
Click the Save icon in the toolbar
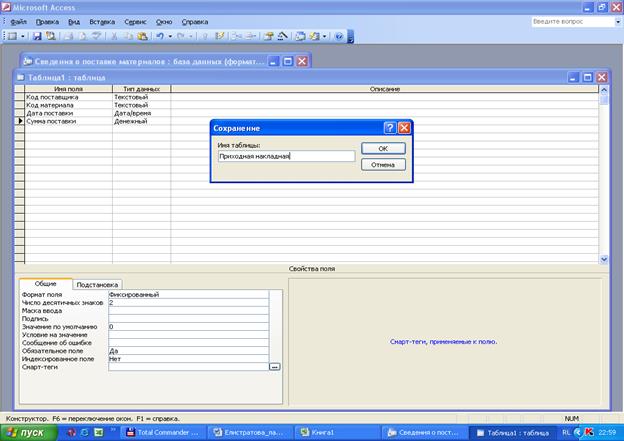pos(37,36)
